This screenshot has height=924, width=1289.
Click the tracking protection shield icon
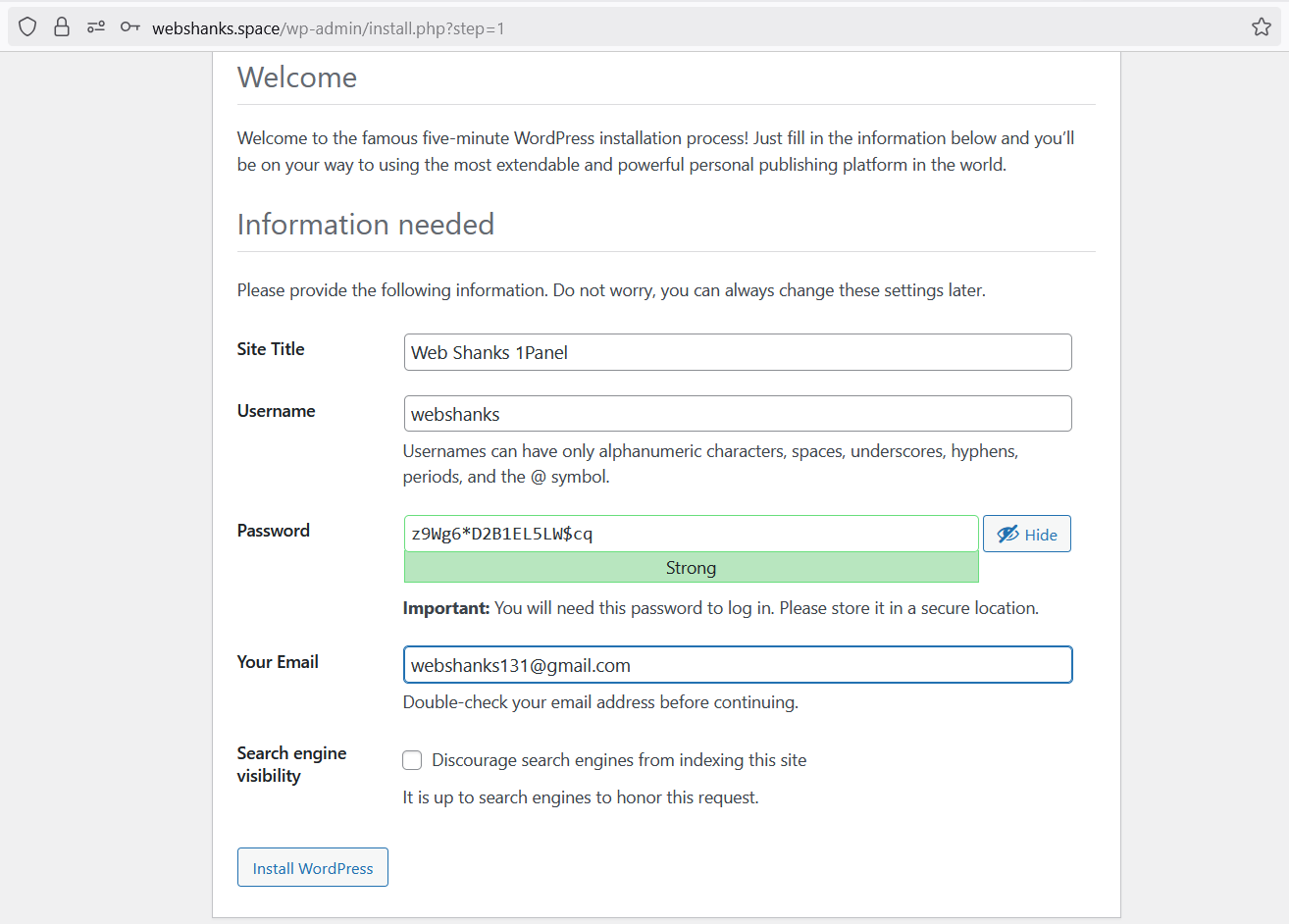point(27,27)
